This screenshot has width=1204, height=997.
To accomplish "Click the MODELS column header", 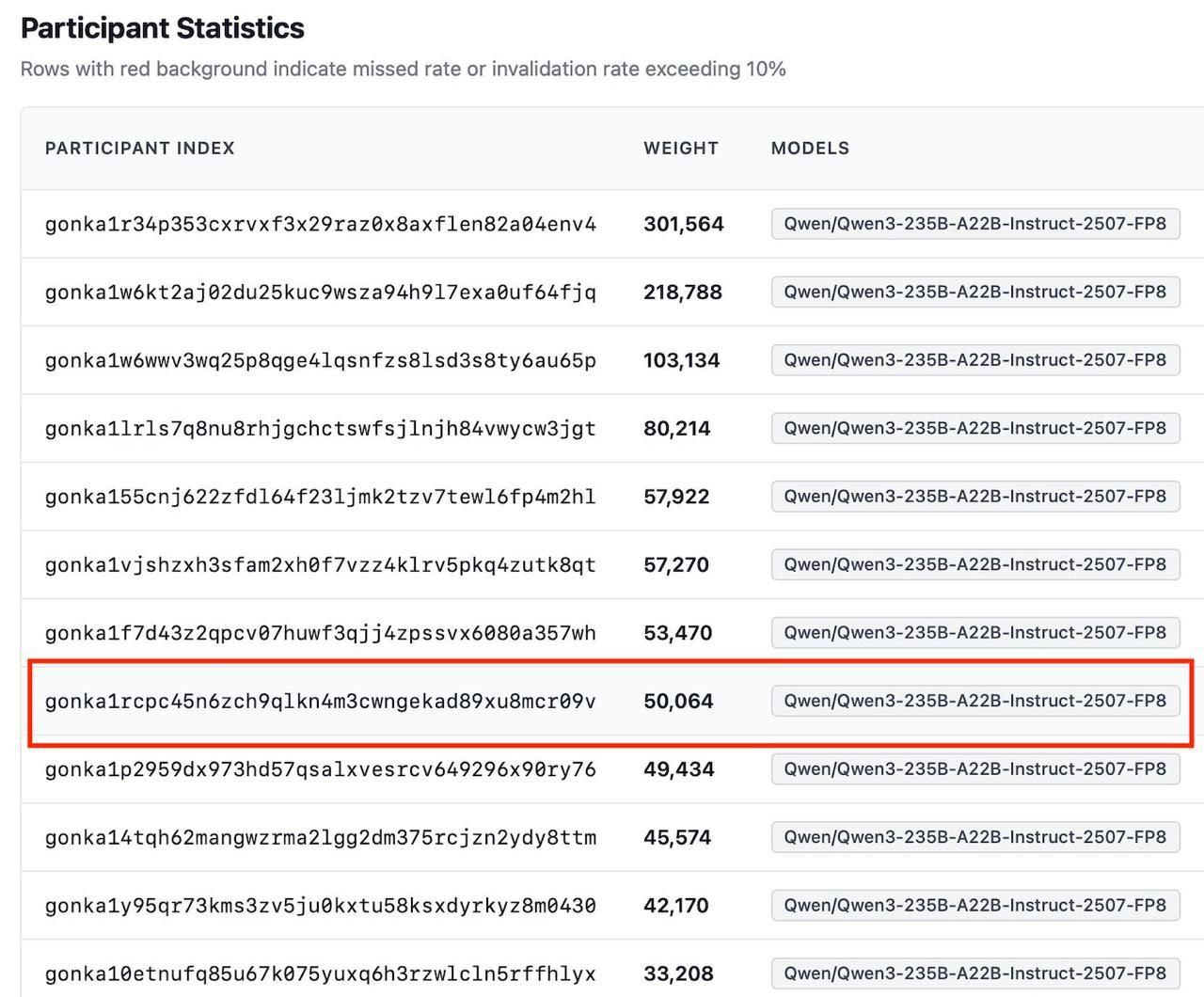I will tap(810, 149).
